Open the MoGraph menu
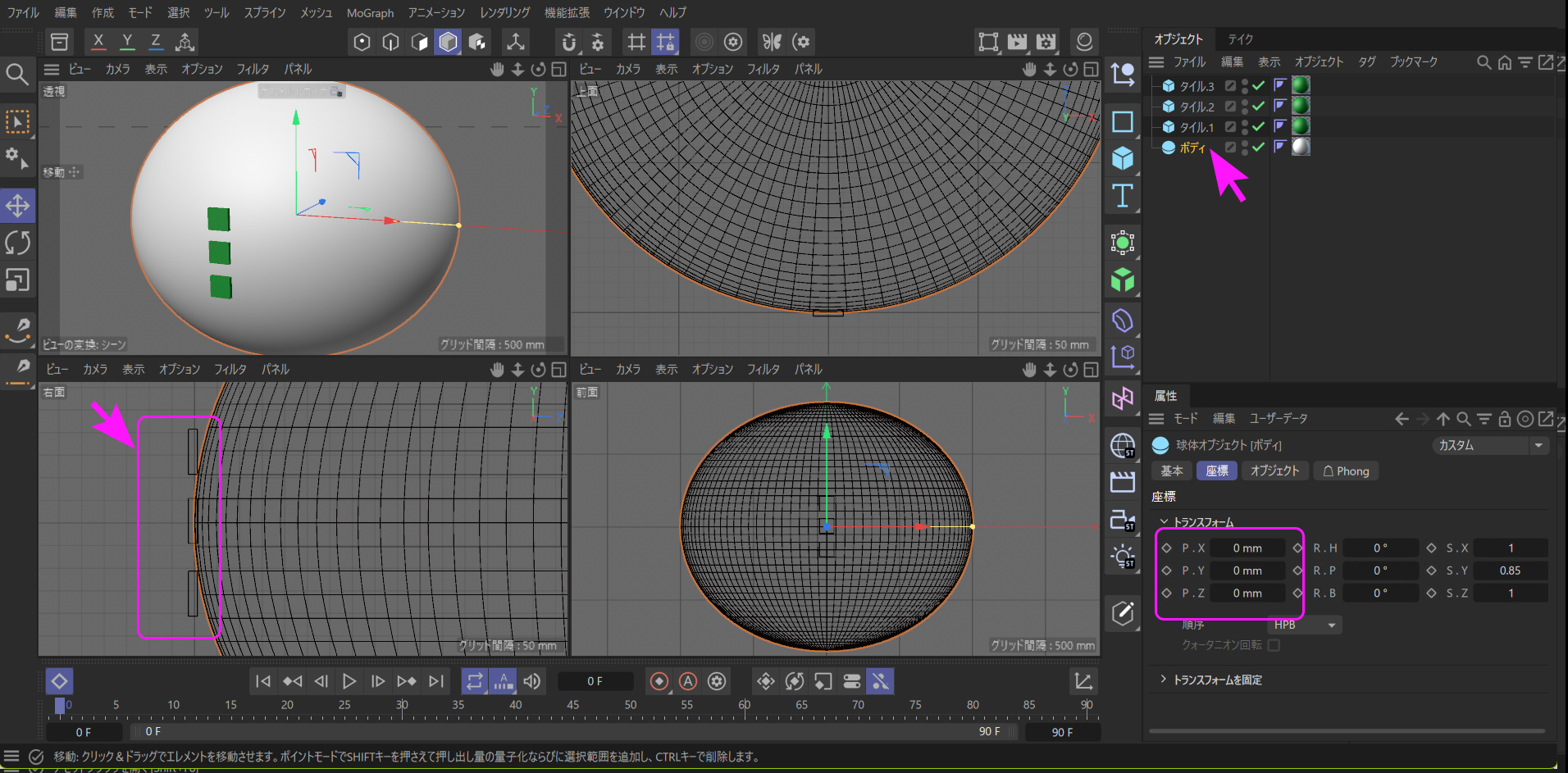Viewport: 1568px width, 773px height. [370, 12]
